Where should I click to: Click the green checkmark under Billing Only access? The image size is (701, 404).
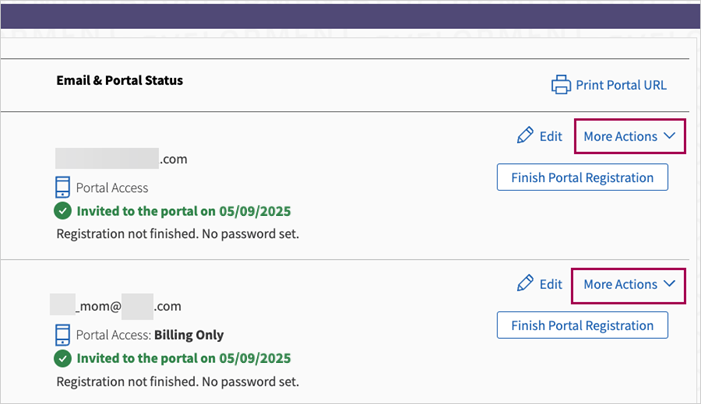(x=63, y=359)
